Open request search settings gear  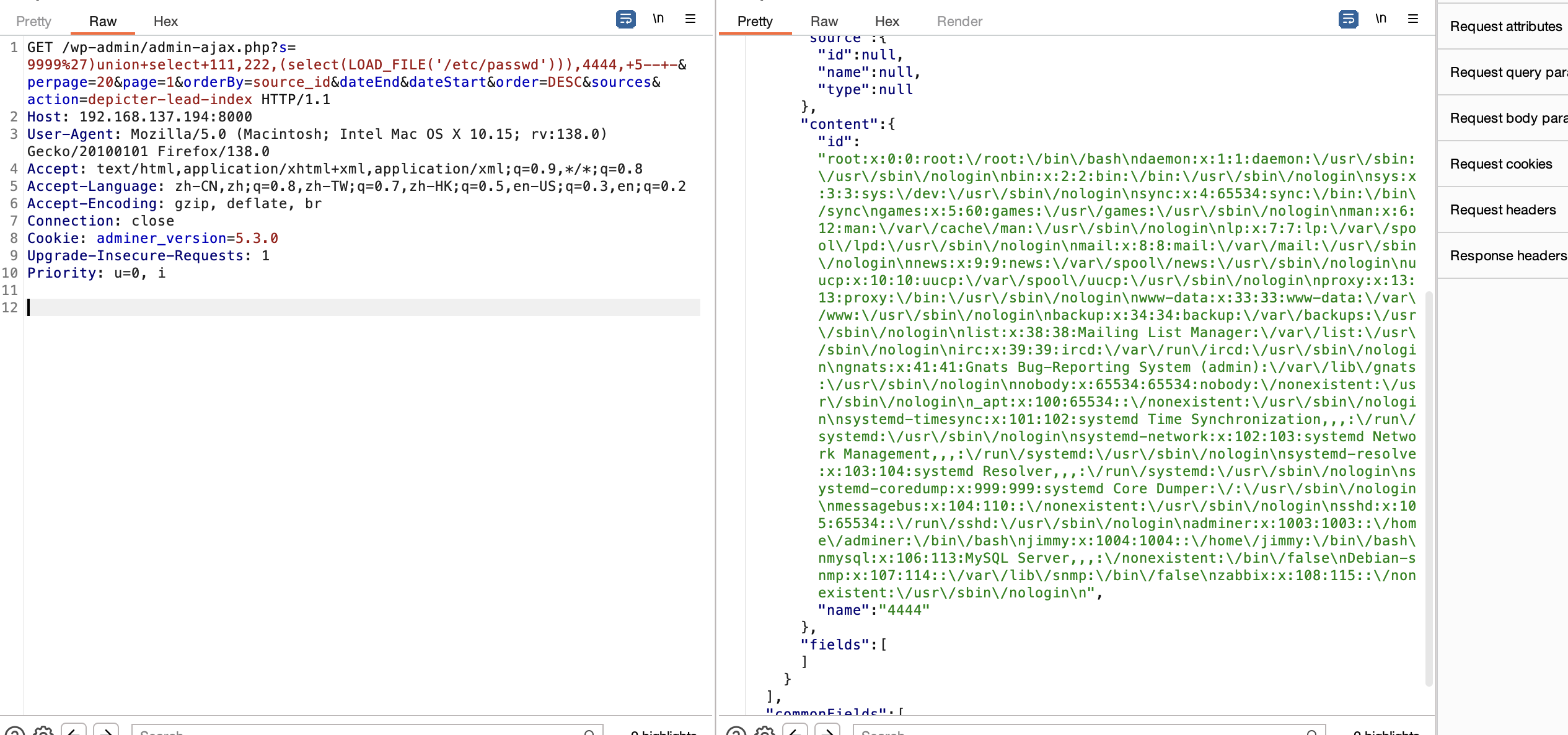pyautogui.click(x=43, y=731)
